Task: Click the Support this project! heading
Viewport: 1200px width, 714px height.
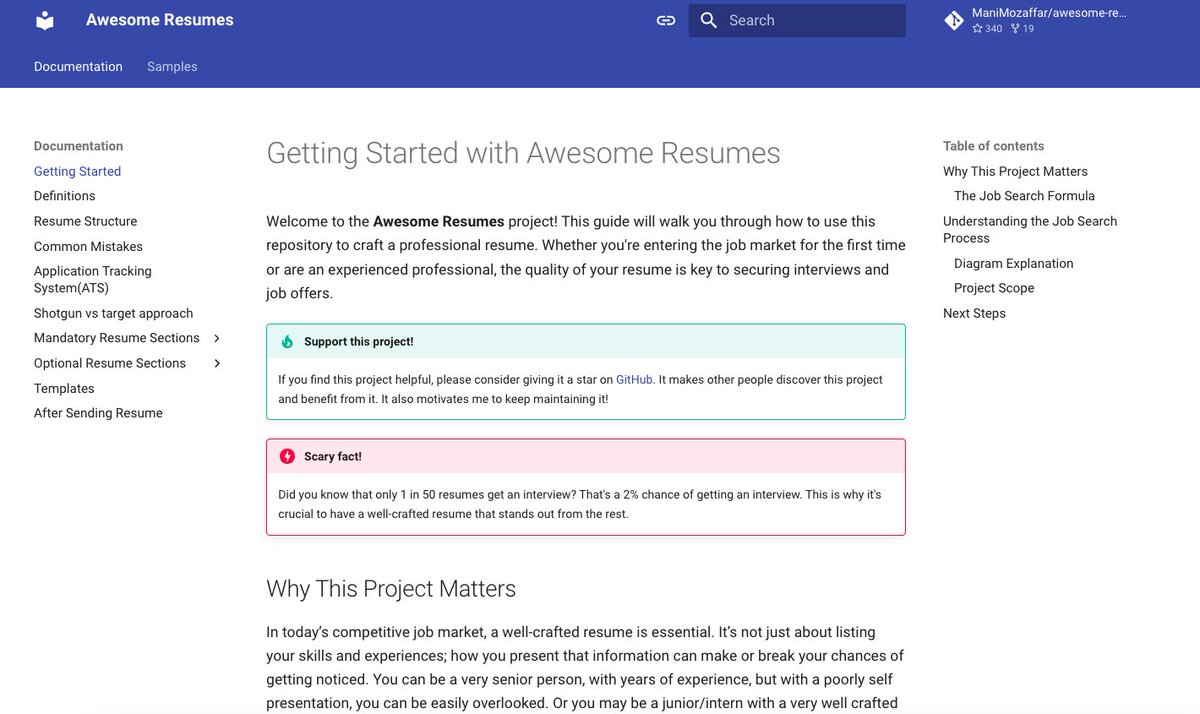Action: (x=359, y=342)
